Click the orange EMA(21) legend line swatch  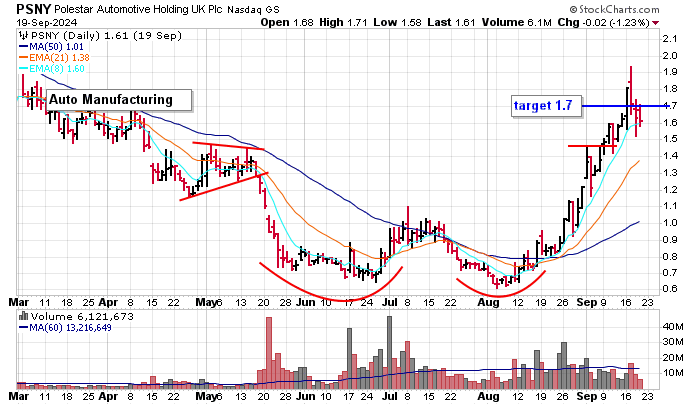coord(23,58)
